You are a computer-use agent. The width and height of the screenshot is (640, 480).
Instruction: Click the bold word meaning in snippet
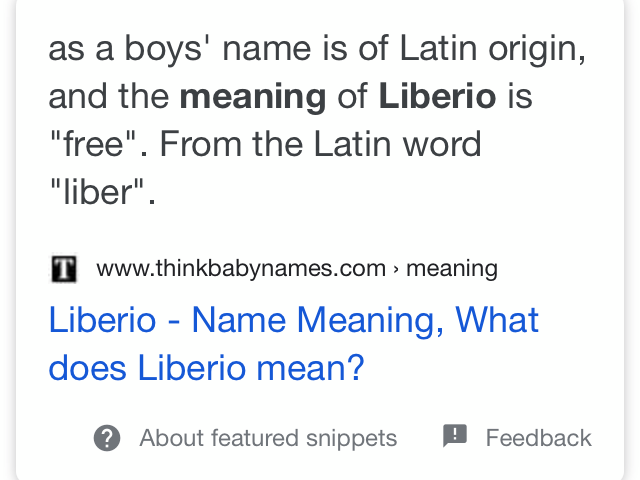click(x=253, y=98)
